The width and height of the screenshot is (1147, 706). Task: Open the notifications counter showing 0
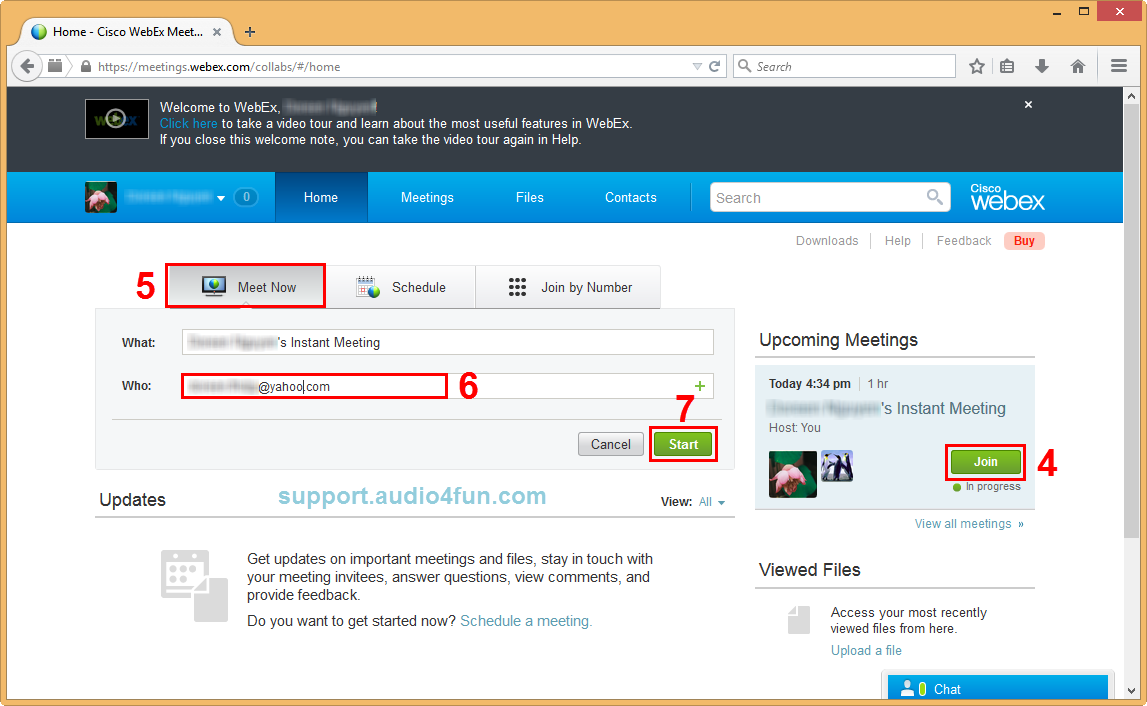(247, 197)
